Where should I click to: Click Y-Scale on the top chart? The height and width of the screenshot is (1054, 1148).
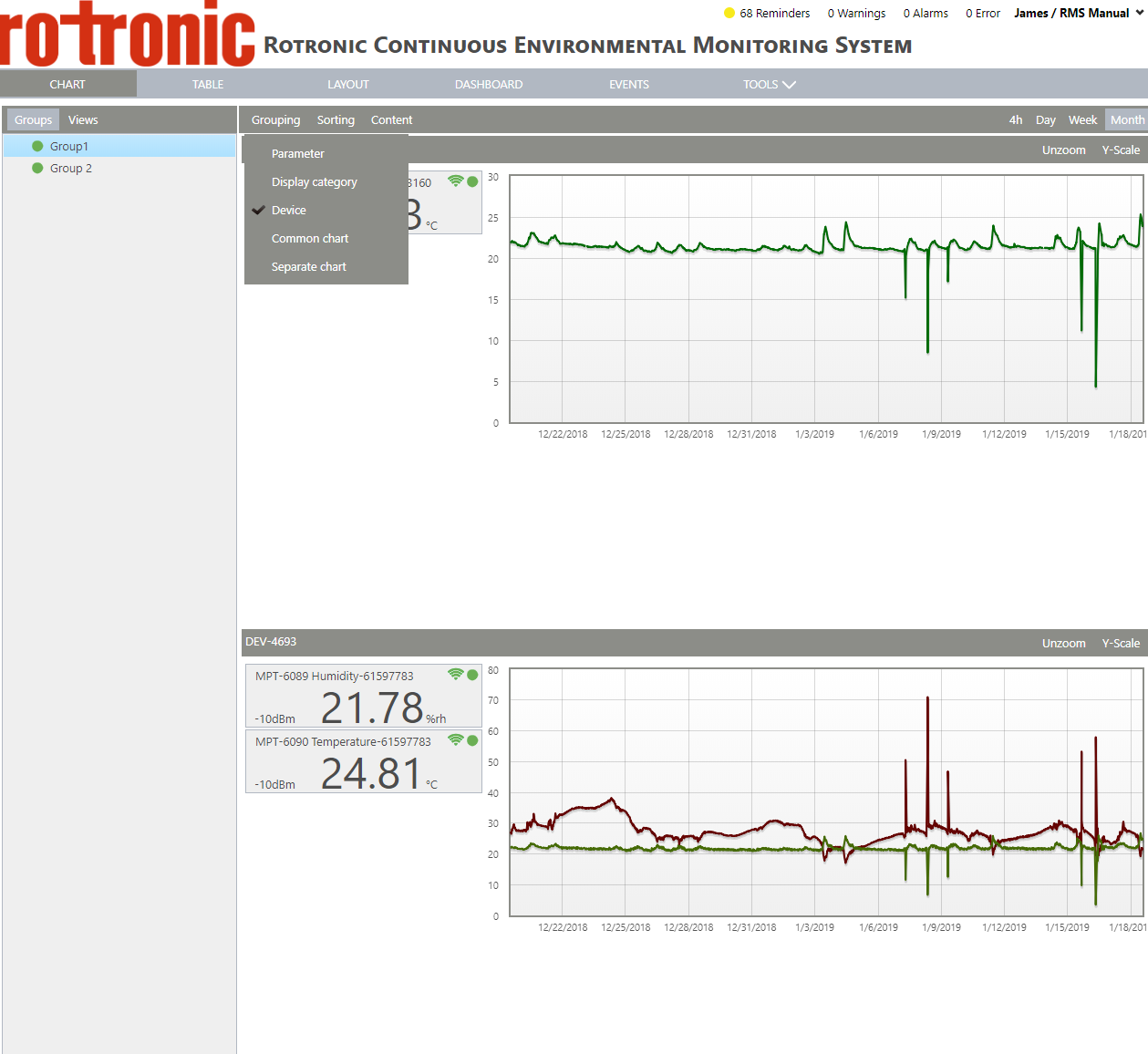tap(1121, 150)
